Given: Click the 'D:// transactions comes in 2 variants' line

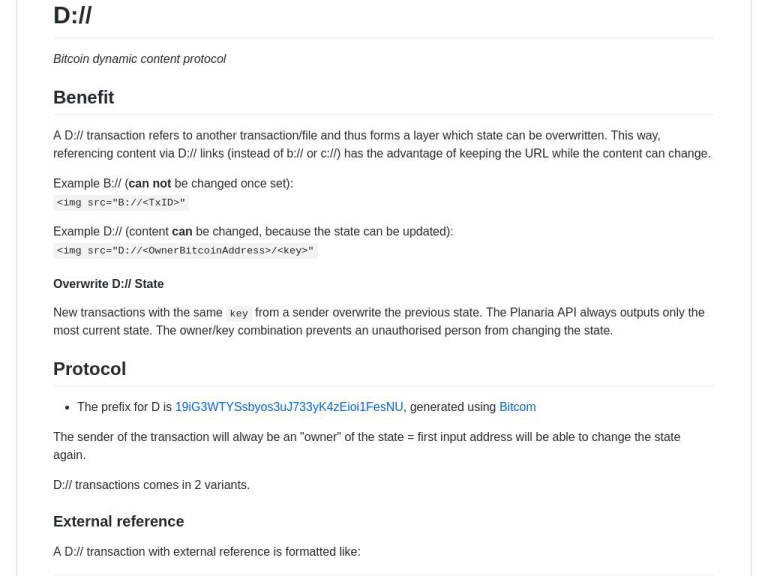Looking at the screenshot, I should pos(151,485).
